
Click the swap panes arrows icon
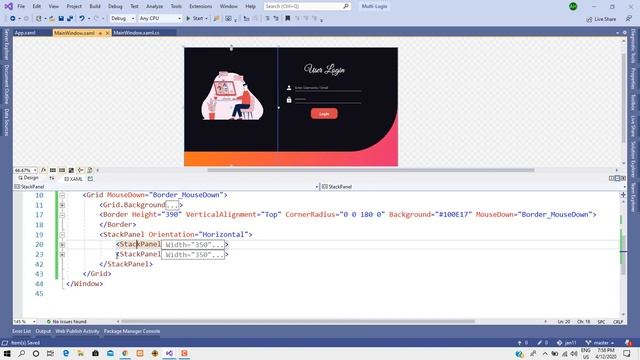(x=52, y=178)
